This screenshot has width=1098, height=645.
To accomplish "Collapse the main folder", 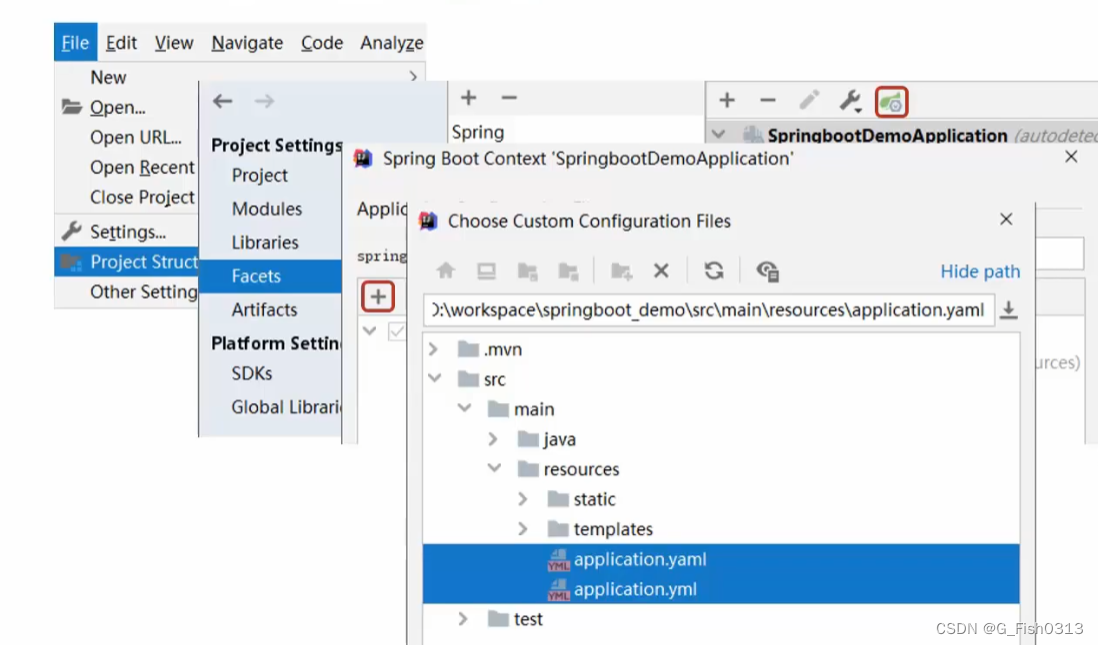I will click(464, 408).
